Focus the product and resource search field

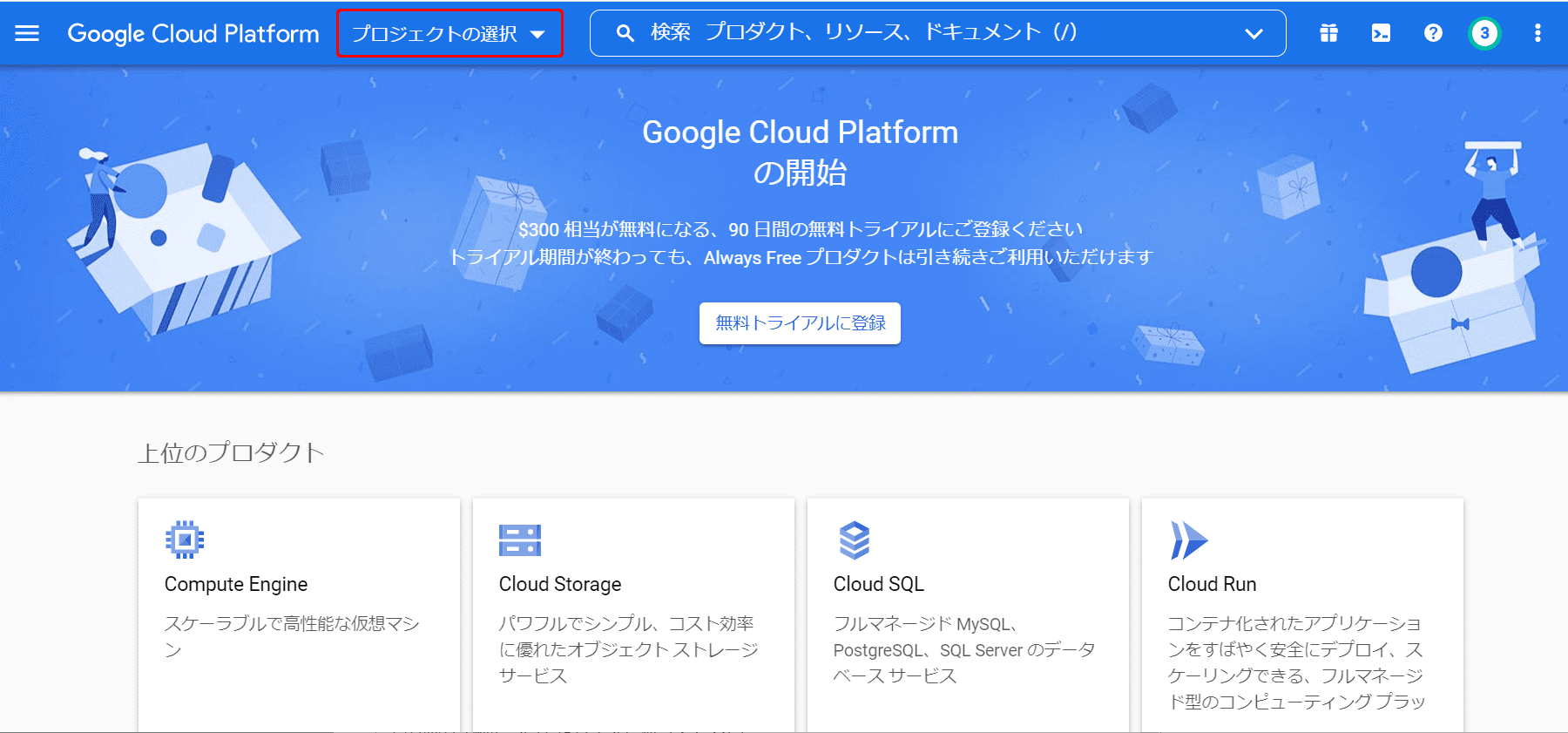[x=937, y=33]
